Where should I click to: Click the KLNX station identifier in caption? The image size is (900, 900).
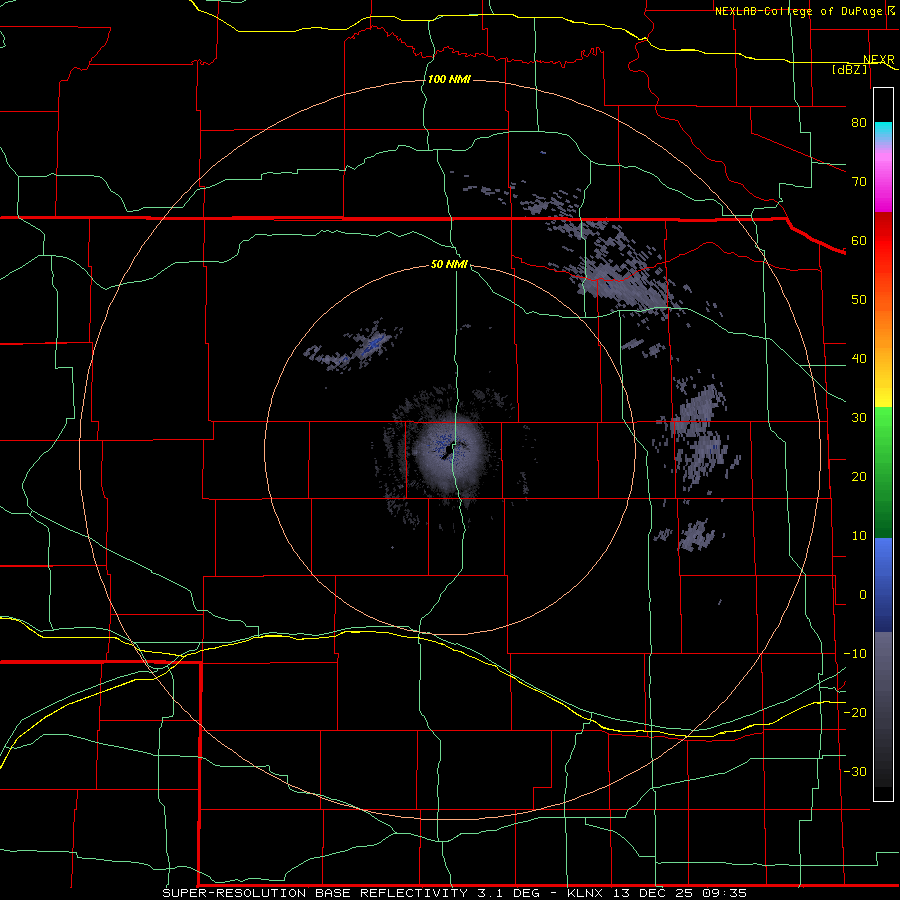[587, 893]
